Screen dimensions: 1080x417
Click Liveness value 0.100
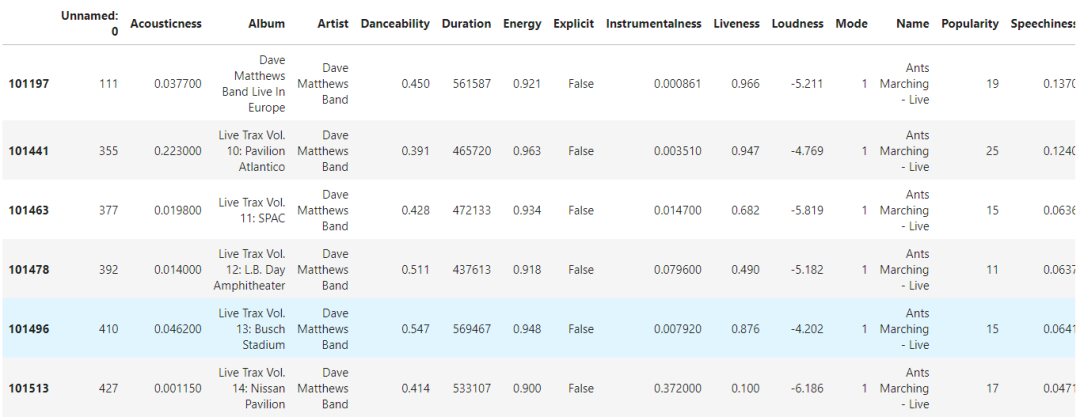pos(746,387)
